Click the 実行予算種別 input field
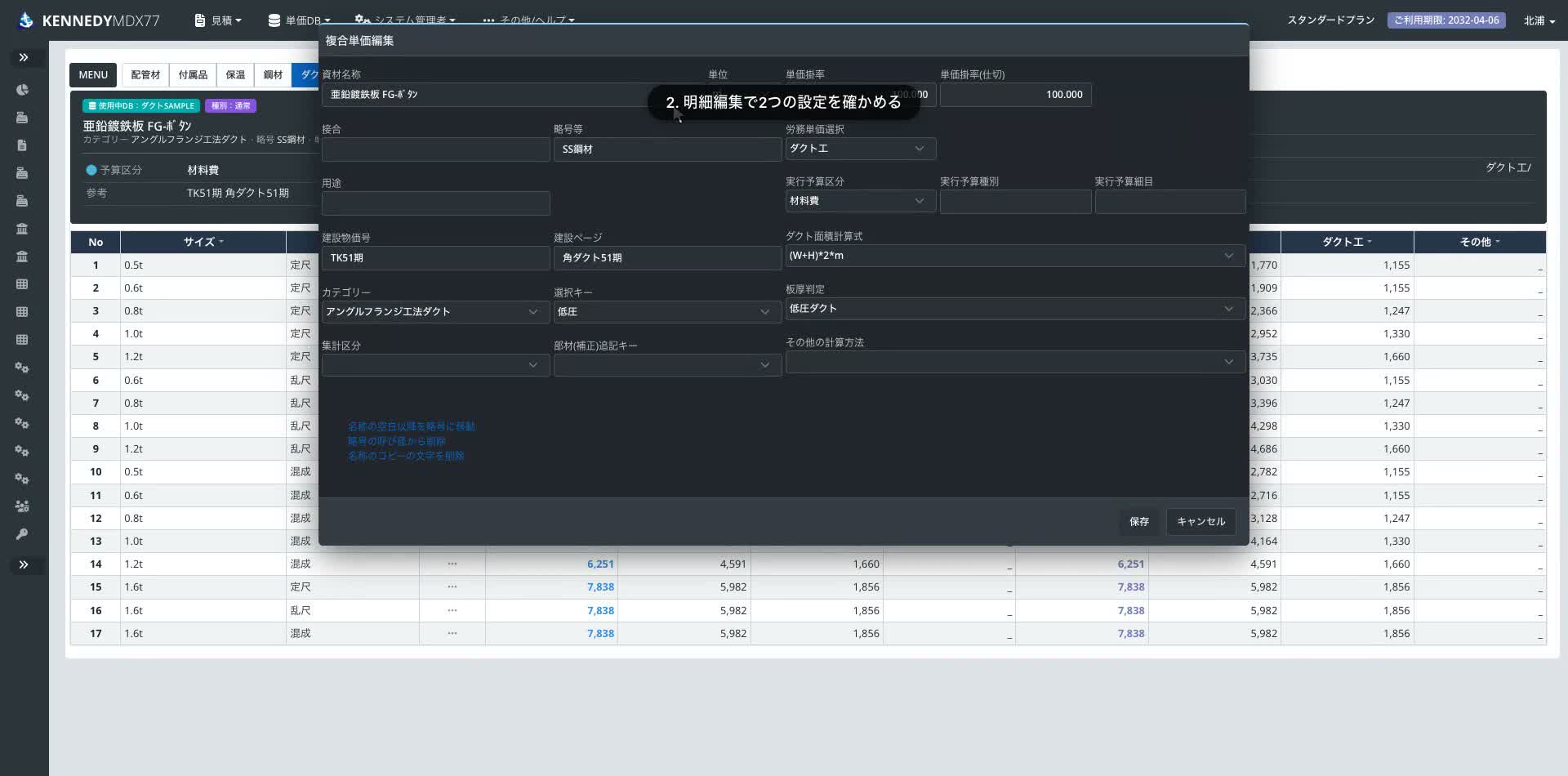 point(1015,202)
